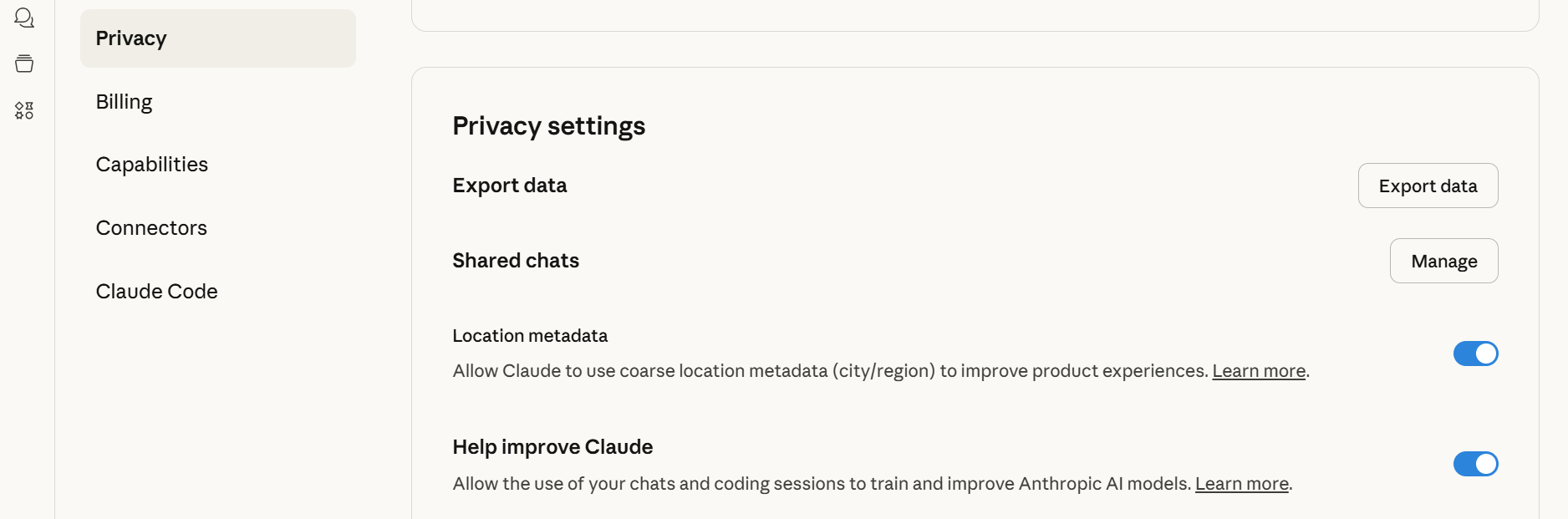Click the Shared chats label
The width and height of the screenshot is (1568, 519).
515,260
